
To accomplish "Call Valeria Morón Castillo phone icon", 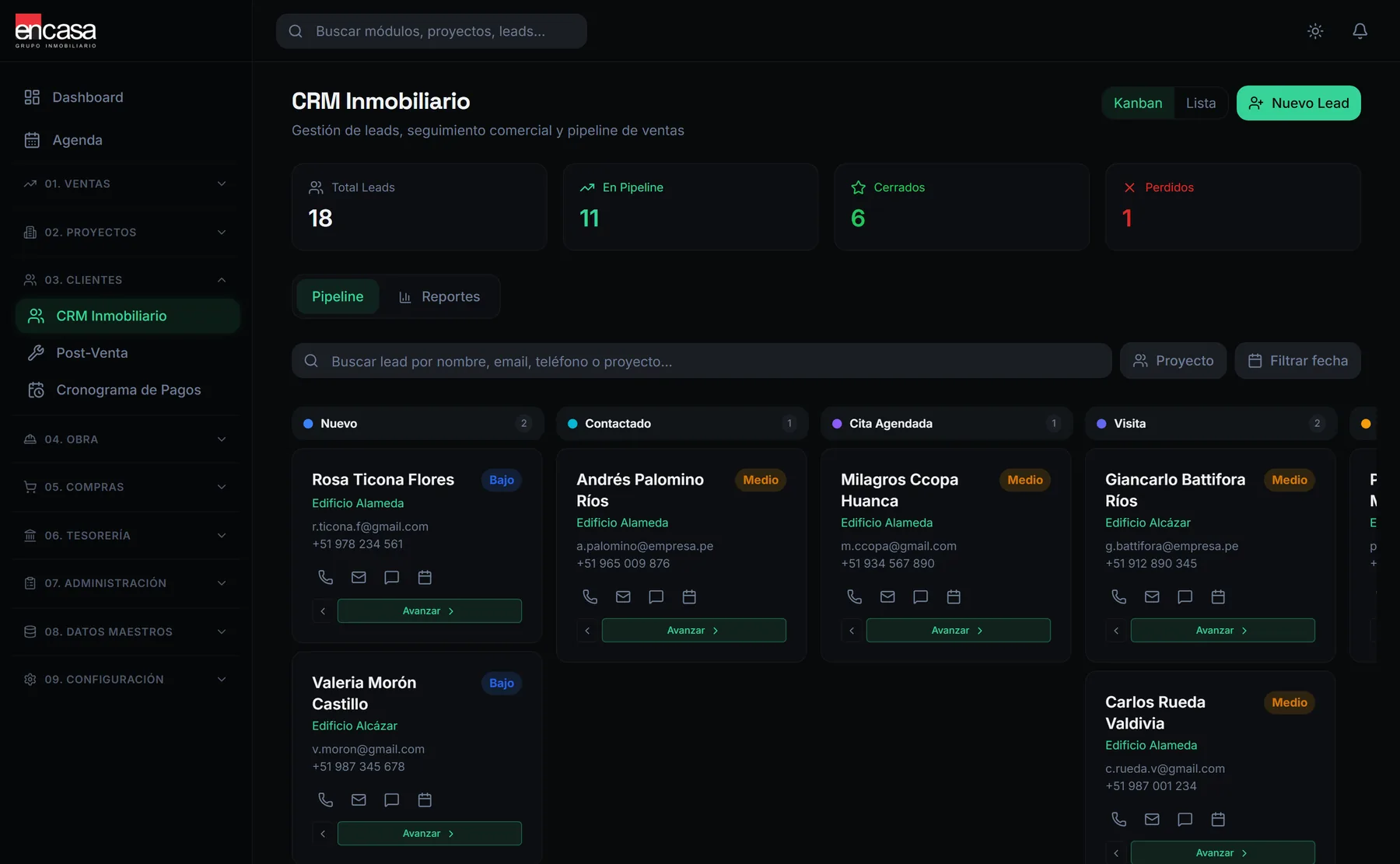I will click(x=326, y=799).
